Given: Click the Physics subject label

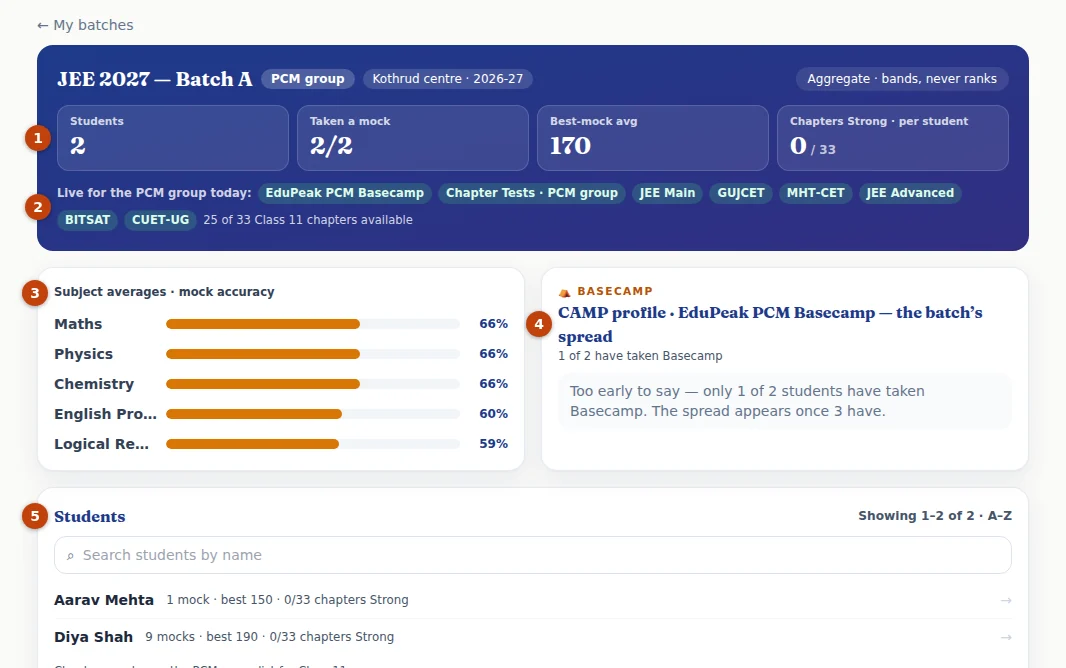Looking at the screenshot, I should click(84, 354).
